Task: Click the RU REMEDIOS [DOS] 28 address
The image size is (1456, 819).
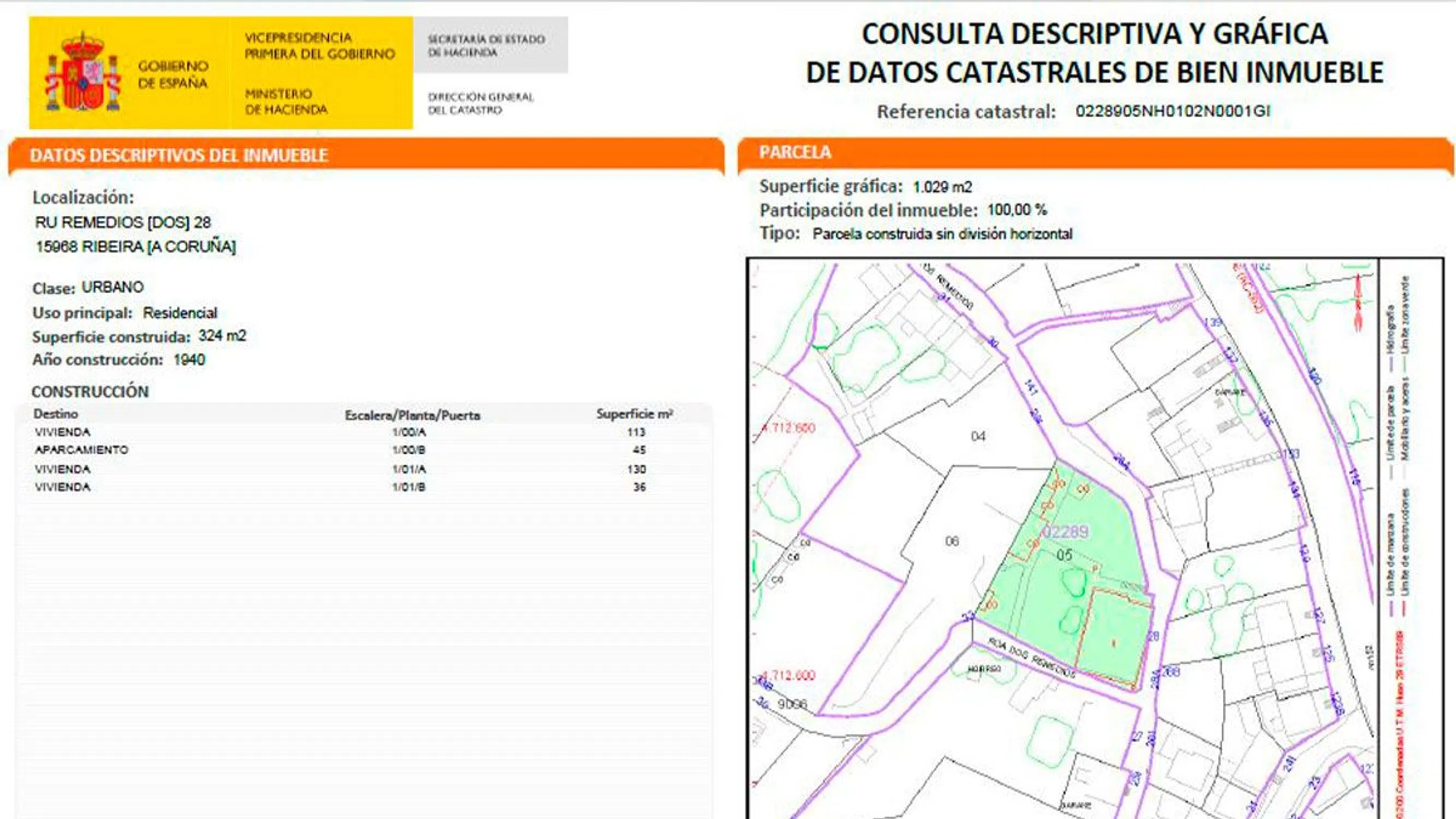Action: 123,222
